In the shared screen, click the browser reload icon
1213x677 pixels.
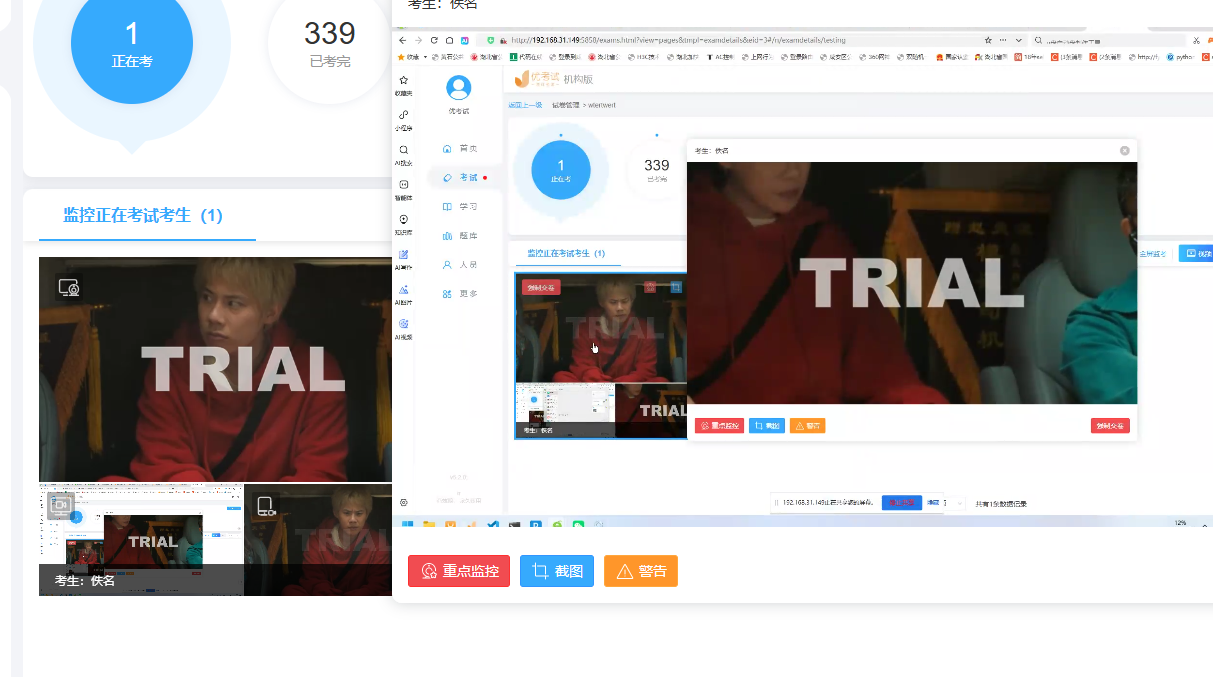[434, 40]
